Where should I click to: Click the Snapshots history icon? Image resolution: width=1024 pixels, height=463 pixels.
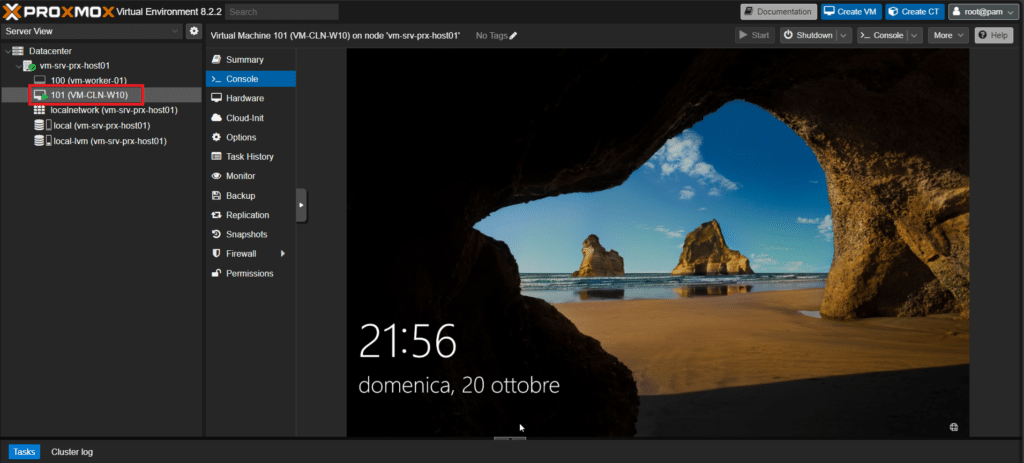(216, 234)
